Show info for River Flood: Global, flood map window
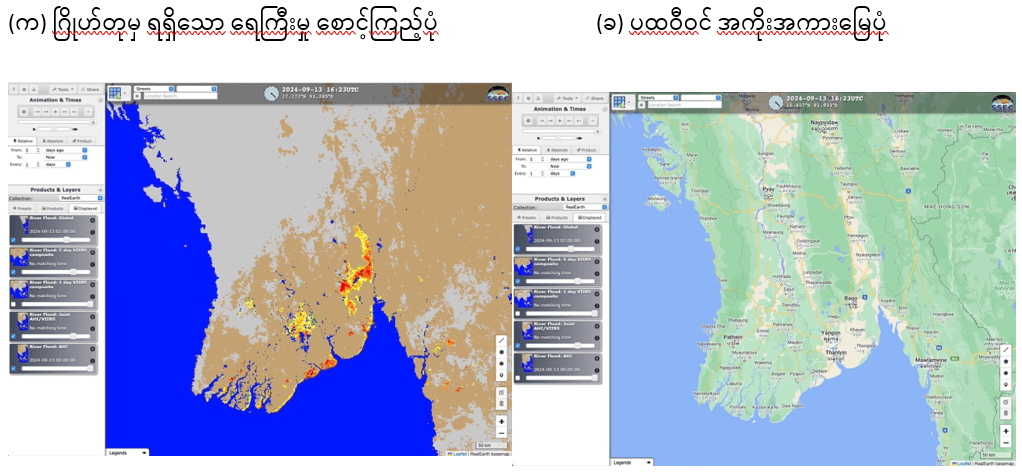The height and width of the screenshot is (472, 1022). [93, 232]
